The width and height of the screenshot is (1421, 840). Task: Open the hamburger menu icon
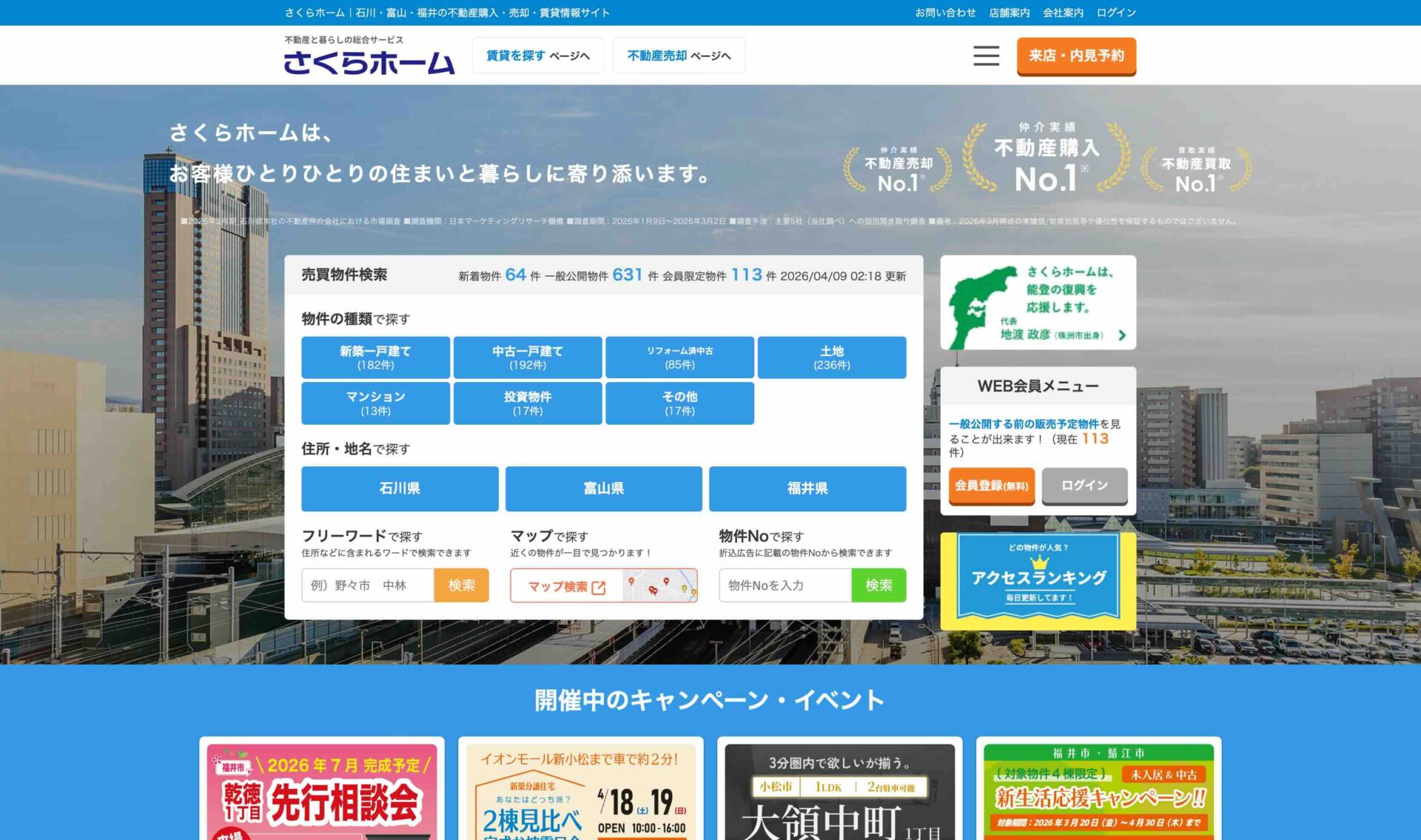click(x=986, y=56)
